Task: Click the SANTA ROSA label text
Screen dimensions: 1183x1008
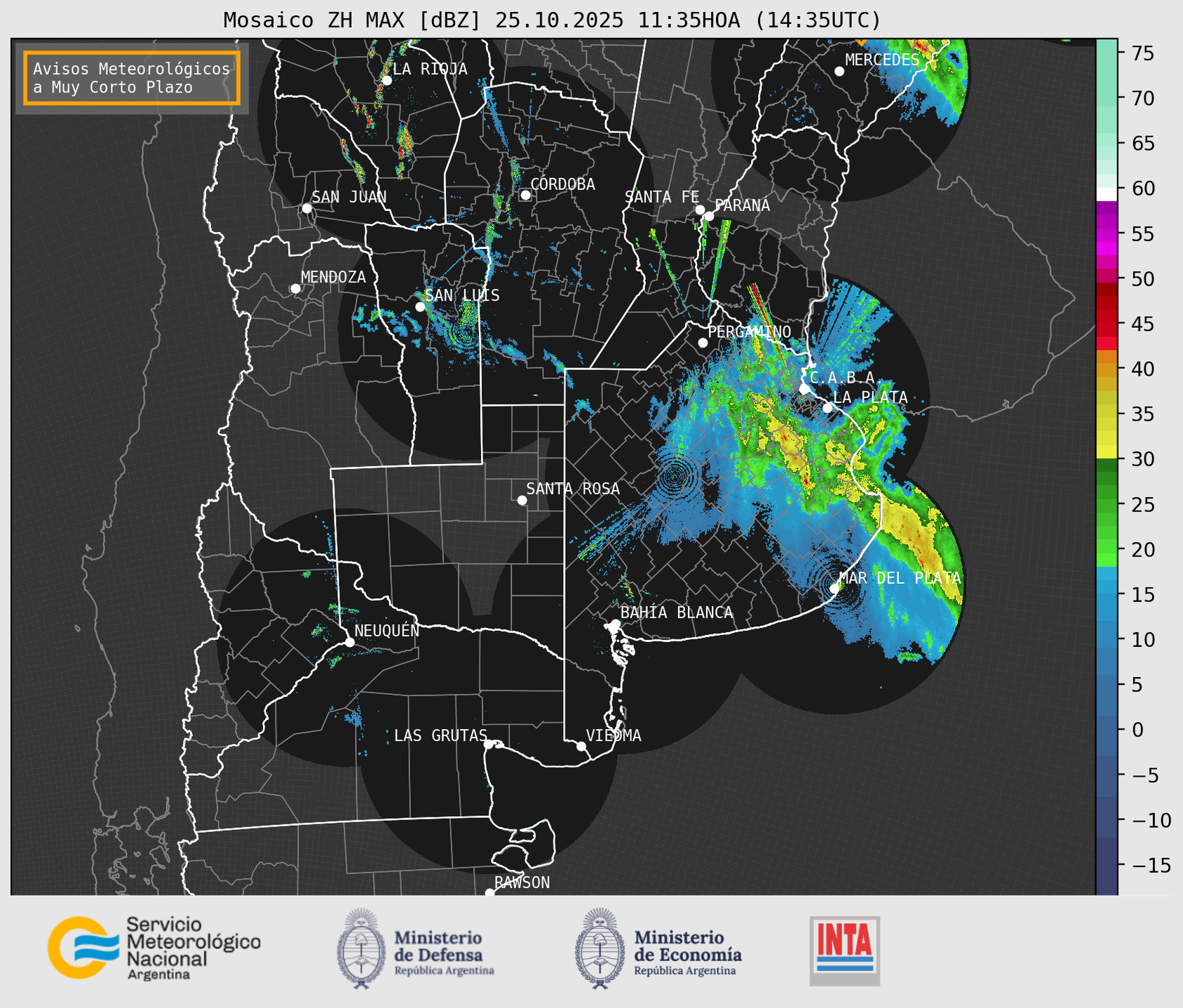Action: (573, 489)
